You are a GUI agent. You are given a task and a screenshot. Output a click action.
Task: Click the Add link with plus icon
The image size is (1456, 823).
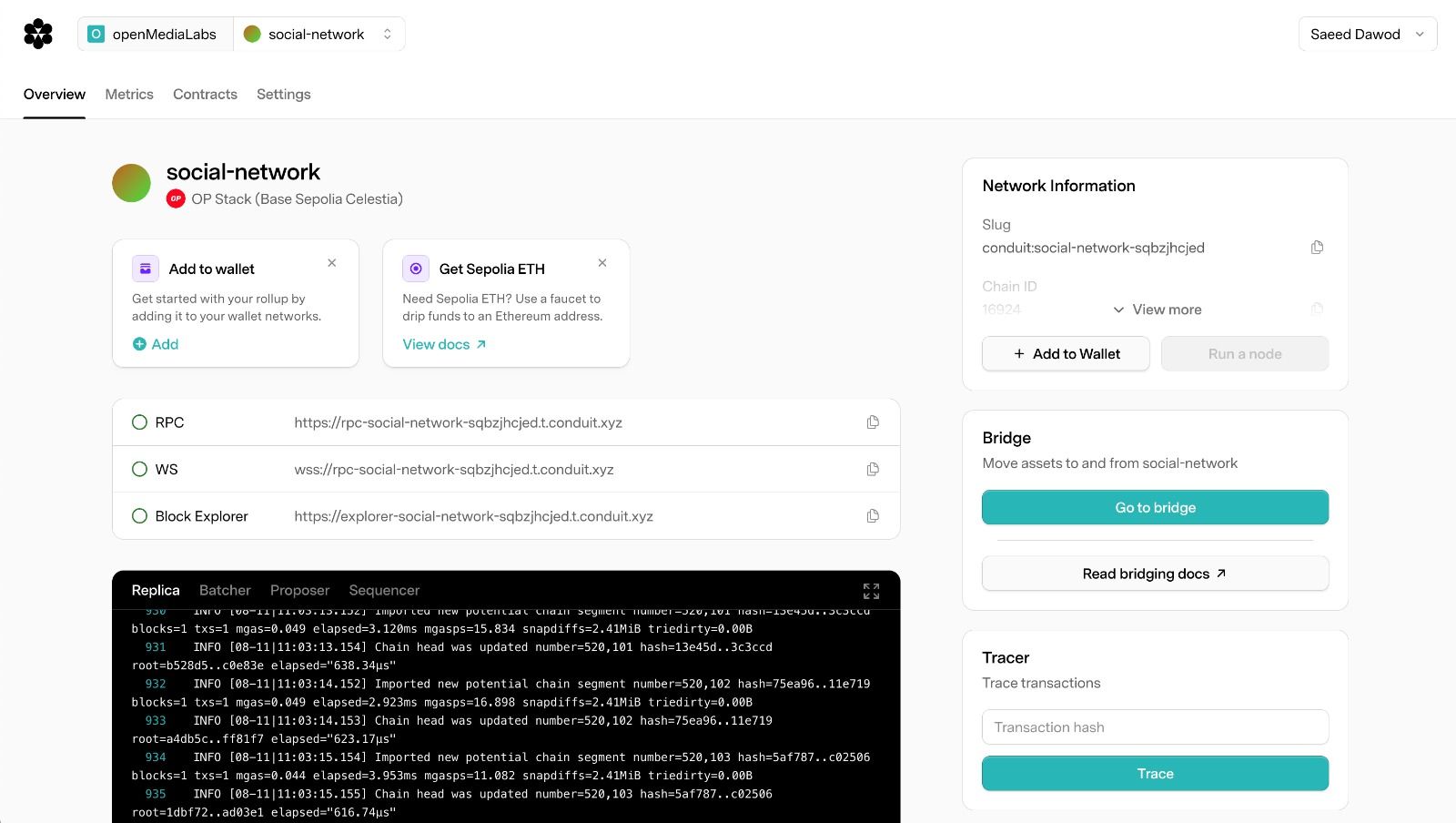click(x=156, y=344)
